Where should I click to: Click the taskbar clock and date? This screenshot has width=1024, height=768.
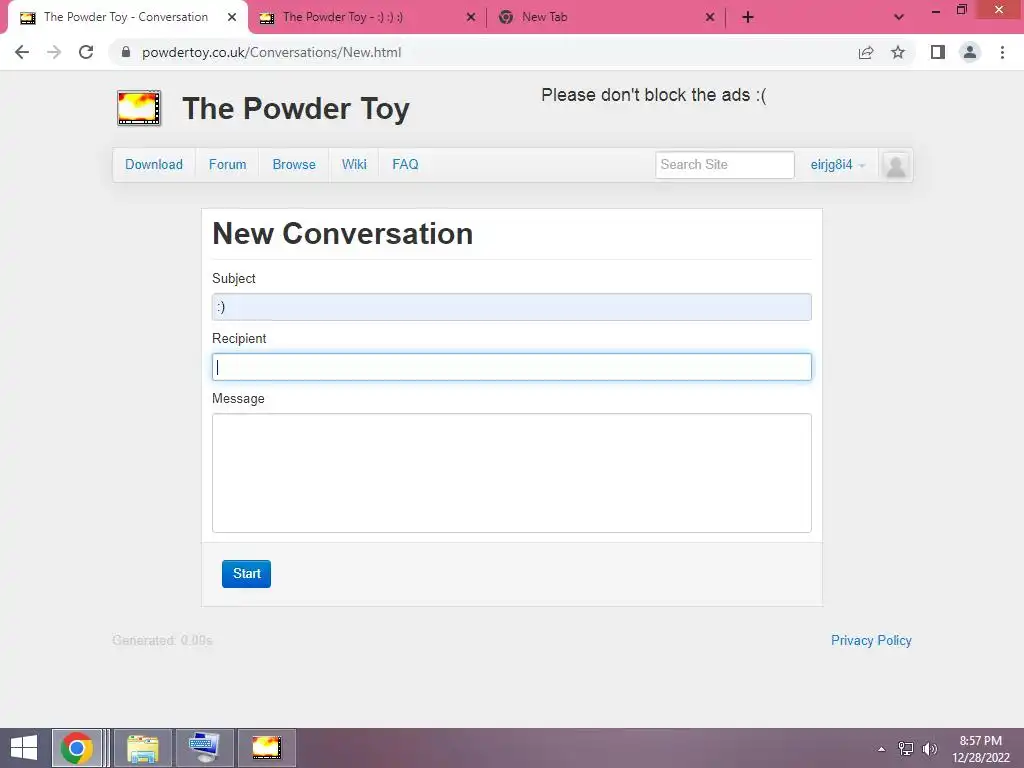(x=980, y=749)
